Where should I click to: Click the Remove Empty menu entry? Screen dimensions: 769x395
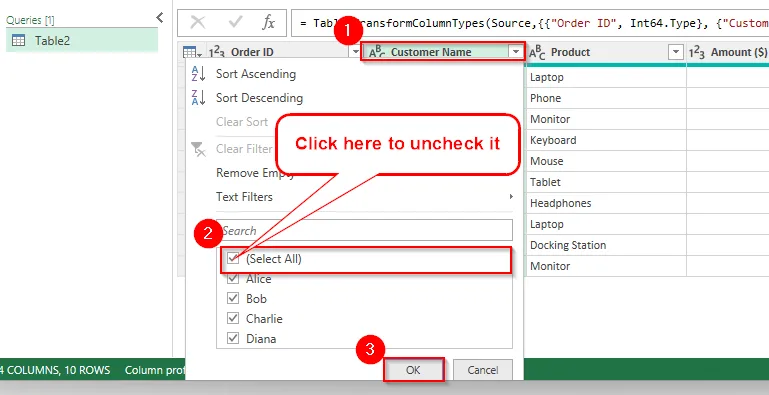point(255,173)
